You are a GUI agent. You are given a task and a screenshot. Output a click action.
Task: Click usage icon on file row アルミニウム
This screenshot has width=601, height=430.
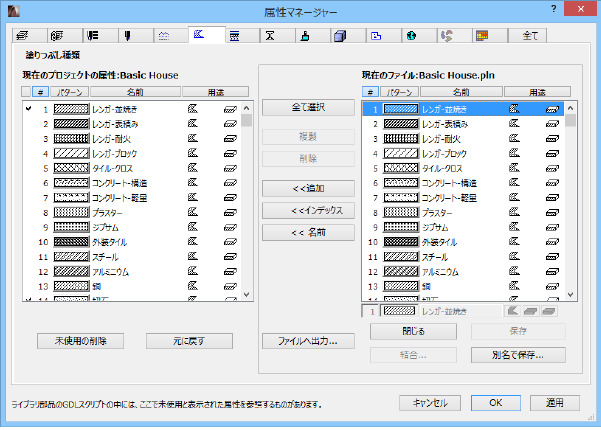(x=552, y=272)
